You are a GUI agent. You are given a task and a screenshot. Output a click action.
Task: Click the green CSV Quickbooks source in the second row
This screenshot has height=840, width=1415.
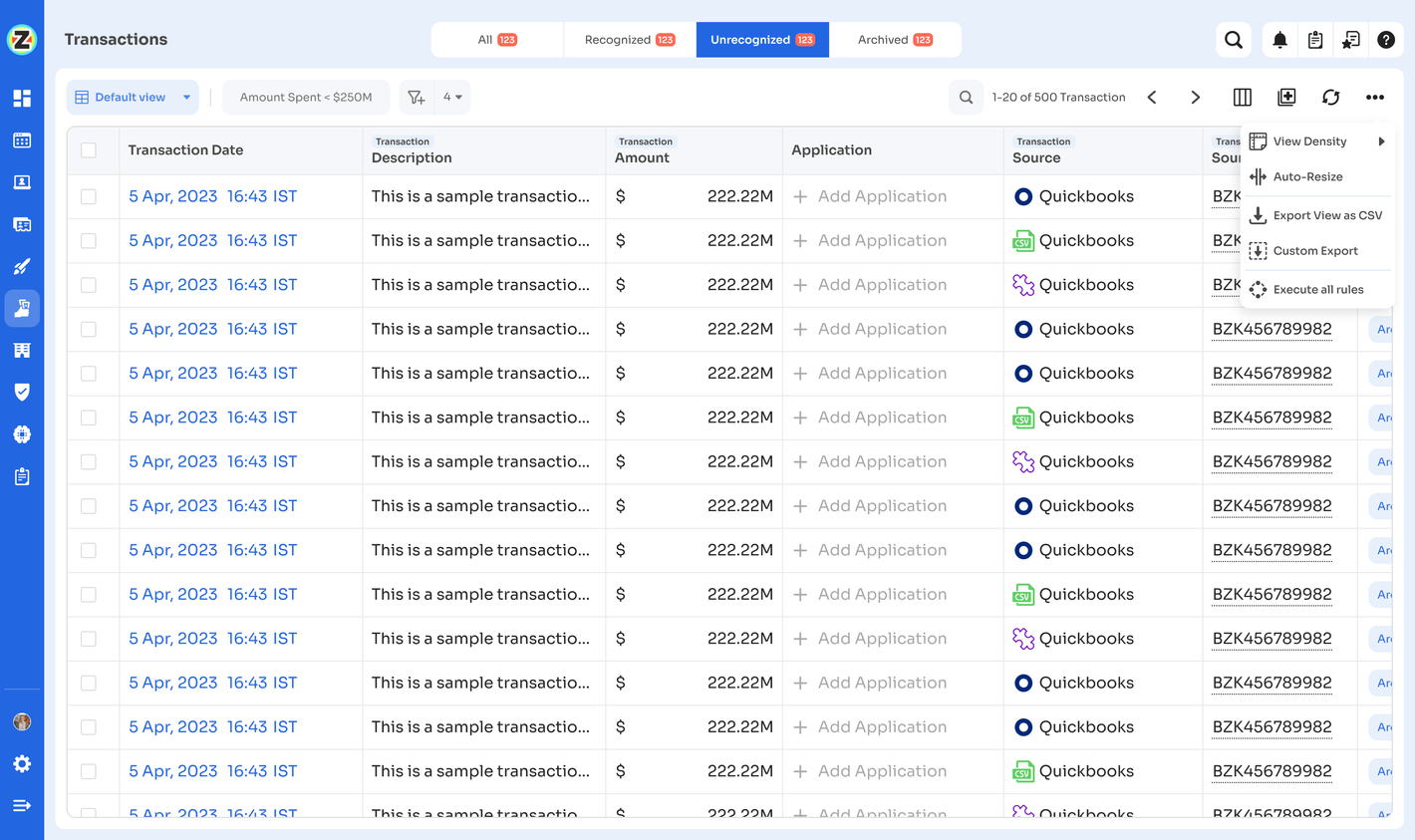[x=1073, y=240]
